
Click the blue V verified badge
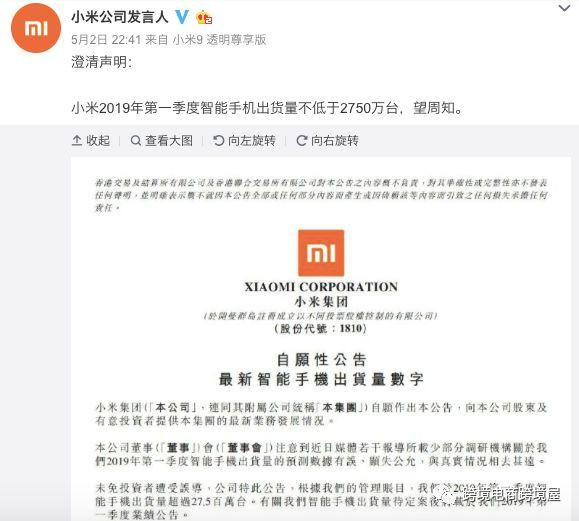tap(182, 17)
